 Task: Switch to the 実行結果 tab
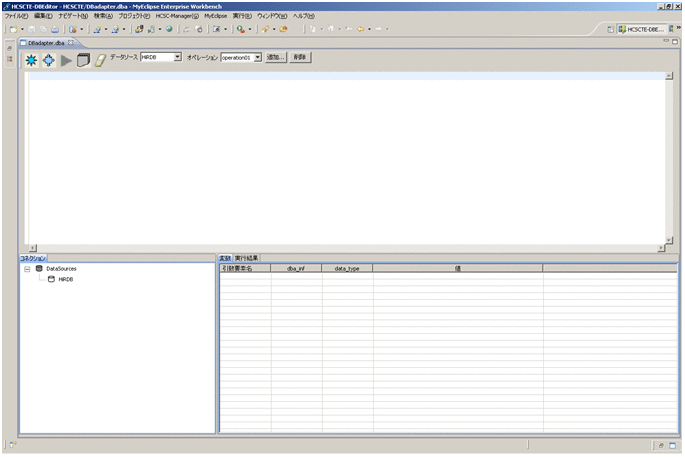coord(246,258)
